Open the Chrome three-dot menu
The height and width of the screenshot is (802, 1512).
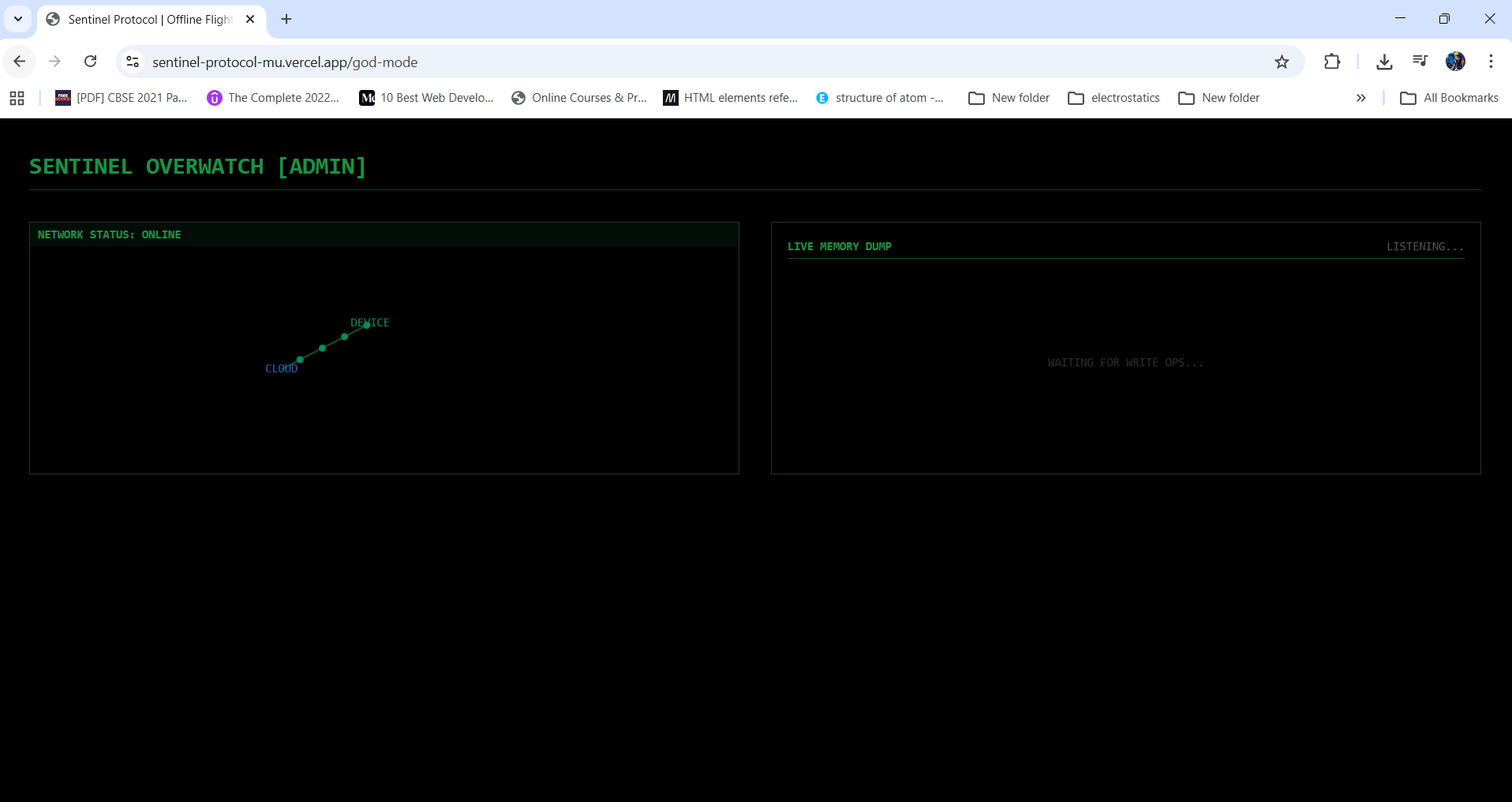1491,62
